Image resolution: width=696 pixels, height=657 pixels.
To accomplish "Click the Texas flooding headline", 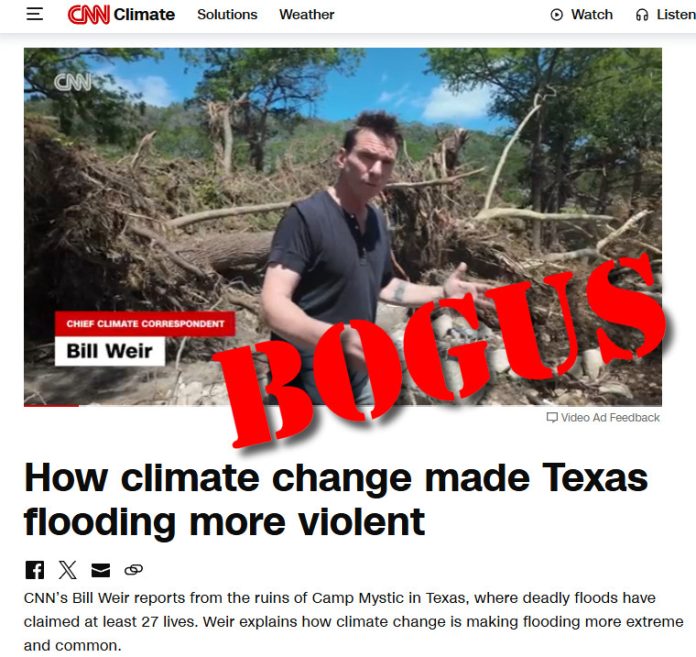I will coord(336,500).
